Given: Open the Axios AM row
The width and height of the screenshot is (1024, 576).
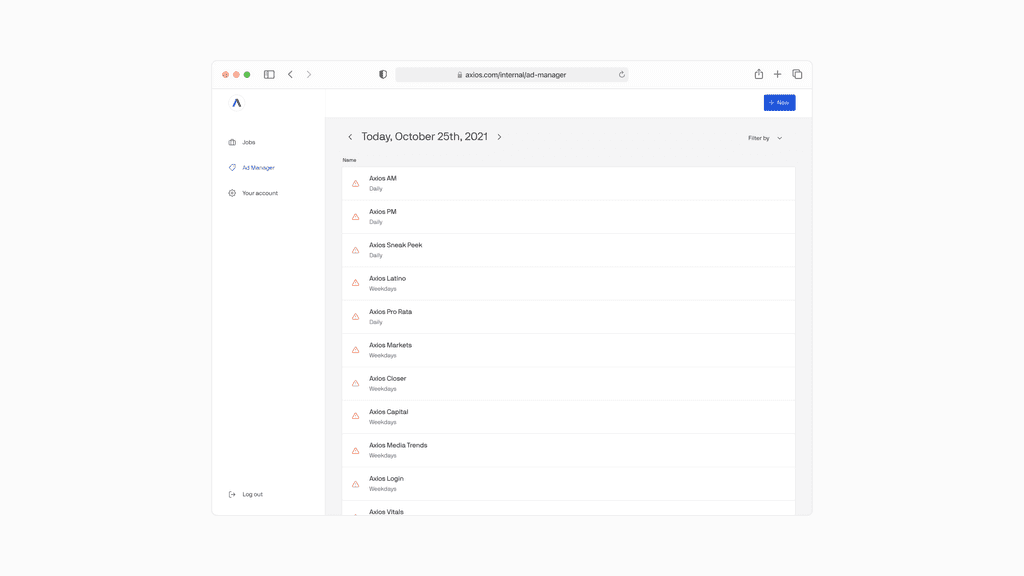Looking at the screenshot, I should click(x=568, y=184).
